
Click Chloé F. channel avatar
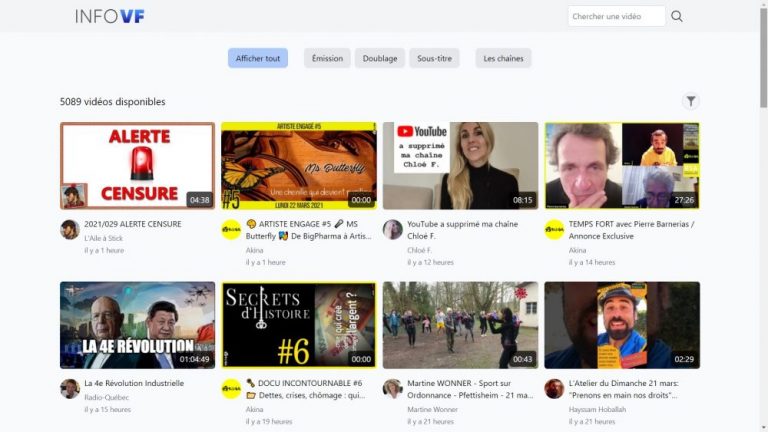[x=393, y=230]
